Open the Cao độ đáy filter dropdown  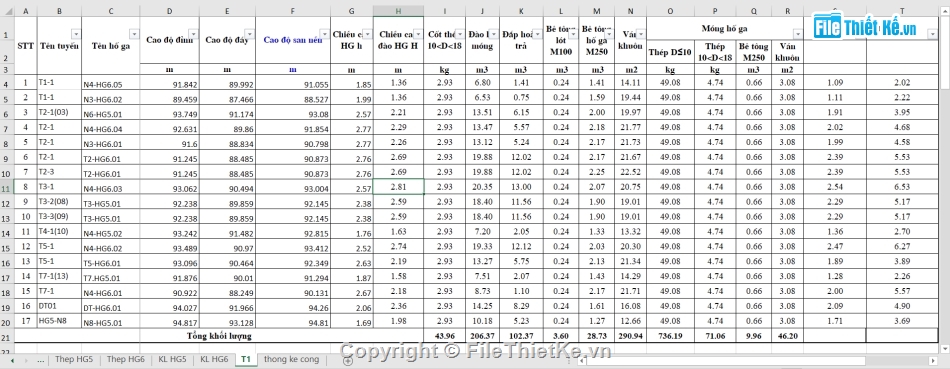[x=250, y=34]
